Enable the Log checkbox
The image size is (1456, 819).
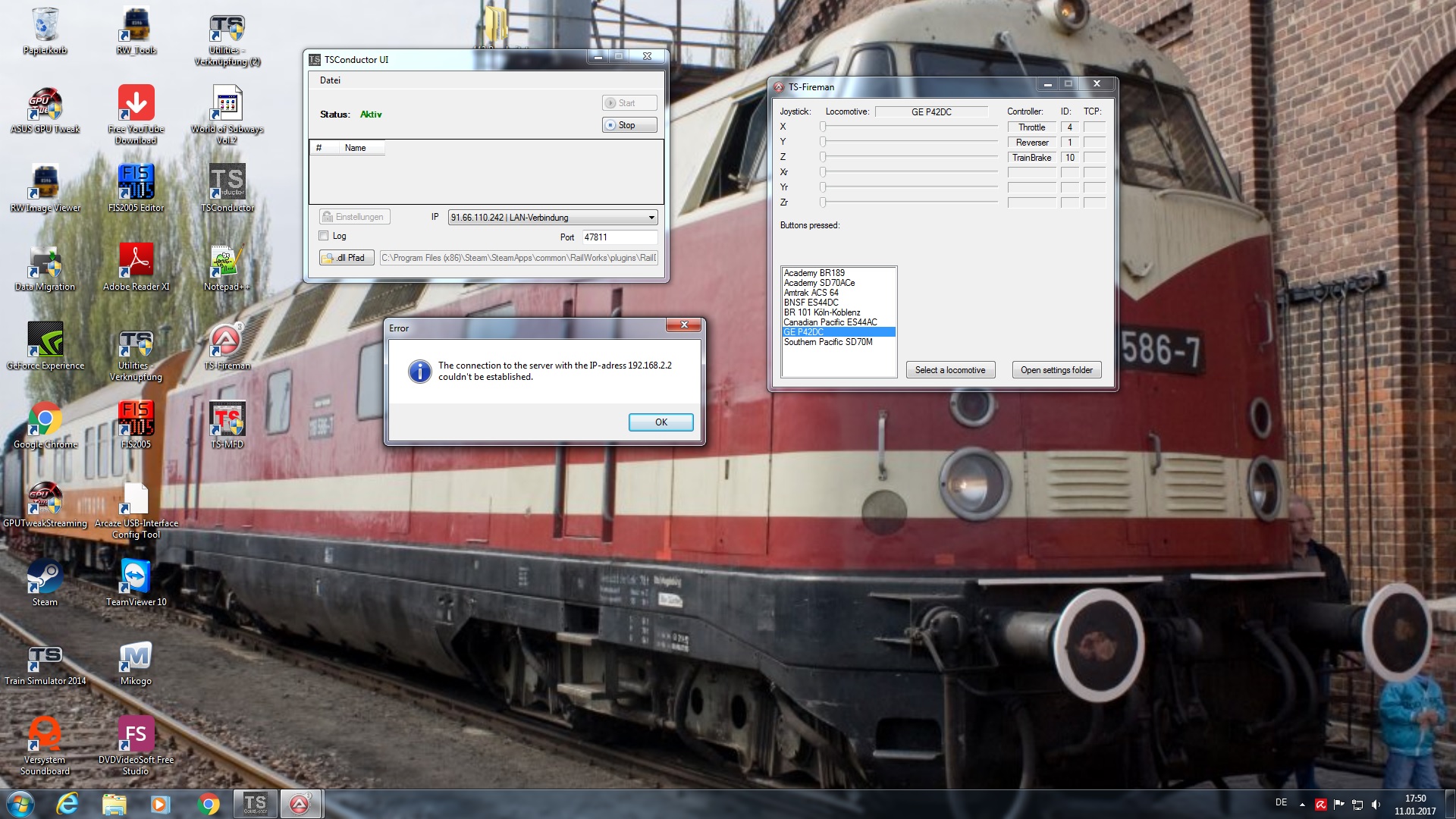coord(324,236)
